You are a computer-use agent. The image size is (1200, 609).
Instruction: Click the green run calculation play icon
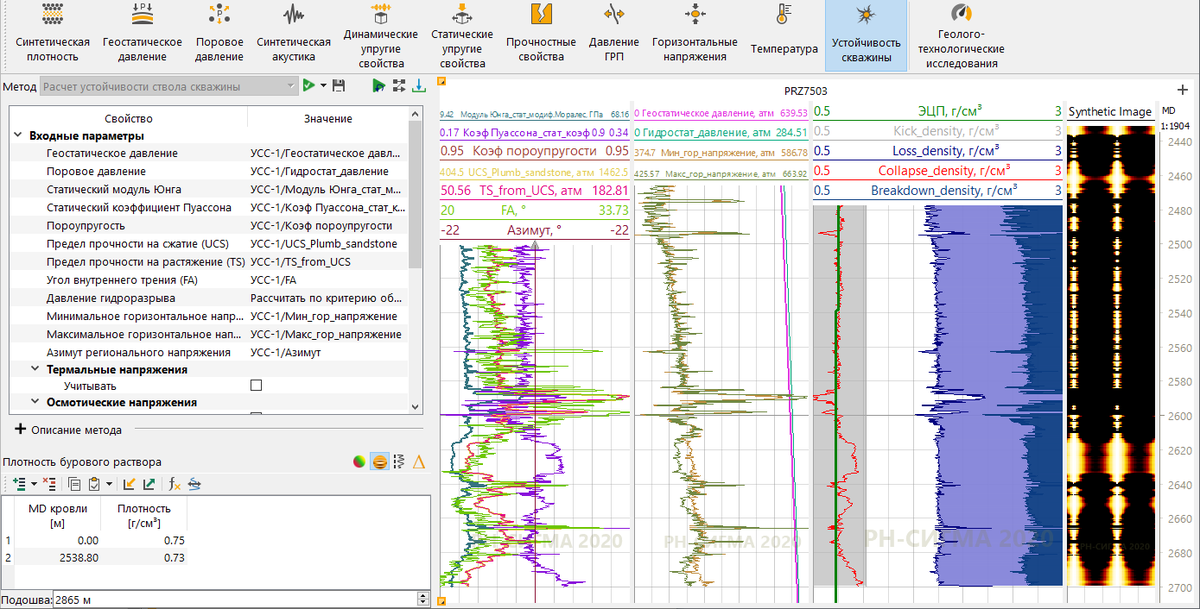pos(309,87)
